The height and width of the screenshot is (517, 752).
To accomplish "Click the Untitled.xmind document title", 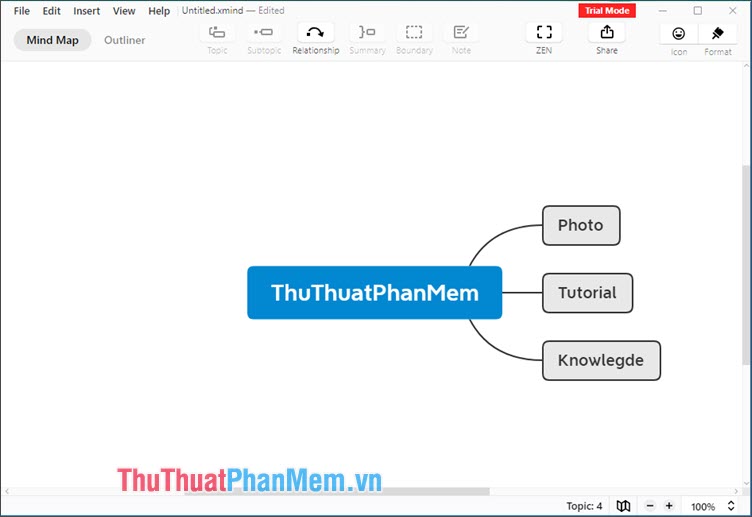I will point(212,11).
